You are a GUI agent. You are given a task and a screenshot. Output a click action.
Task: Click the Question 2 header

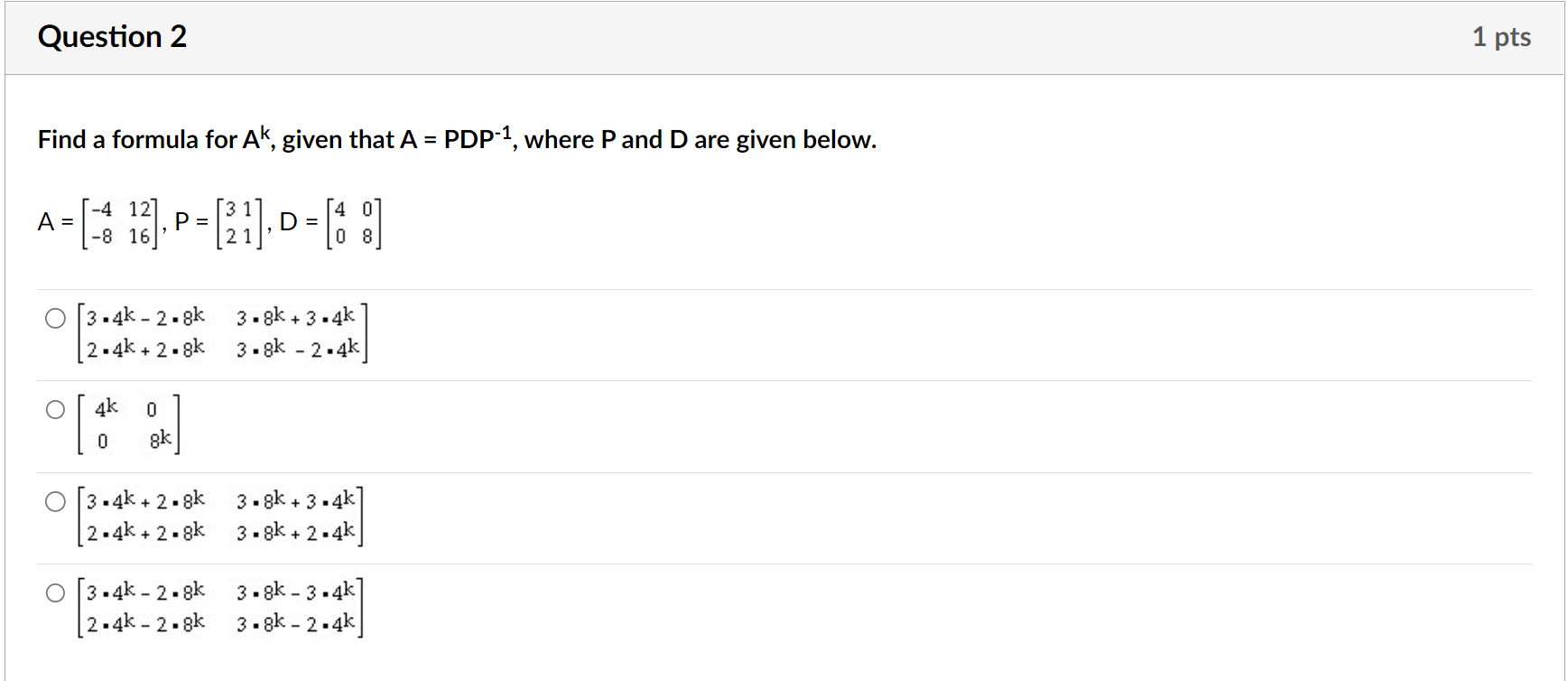point(114,36)
